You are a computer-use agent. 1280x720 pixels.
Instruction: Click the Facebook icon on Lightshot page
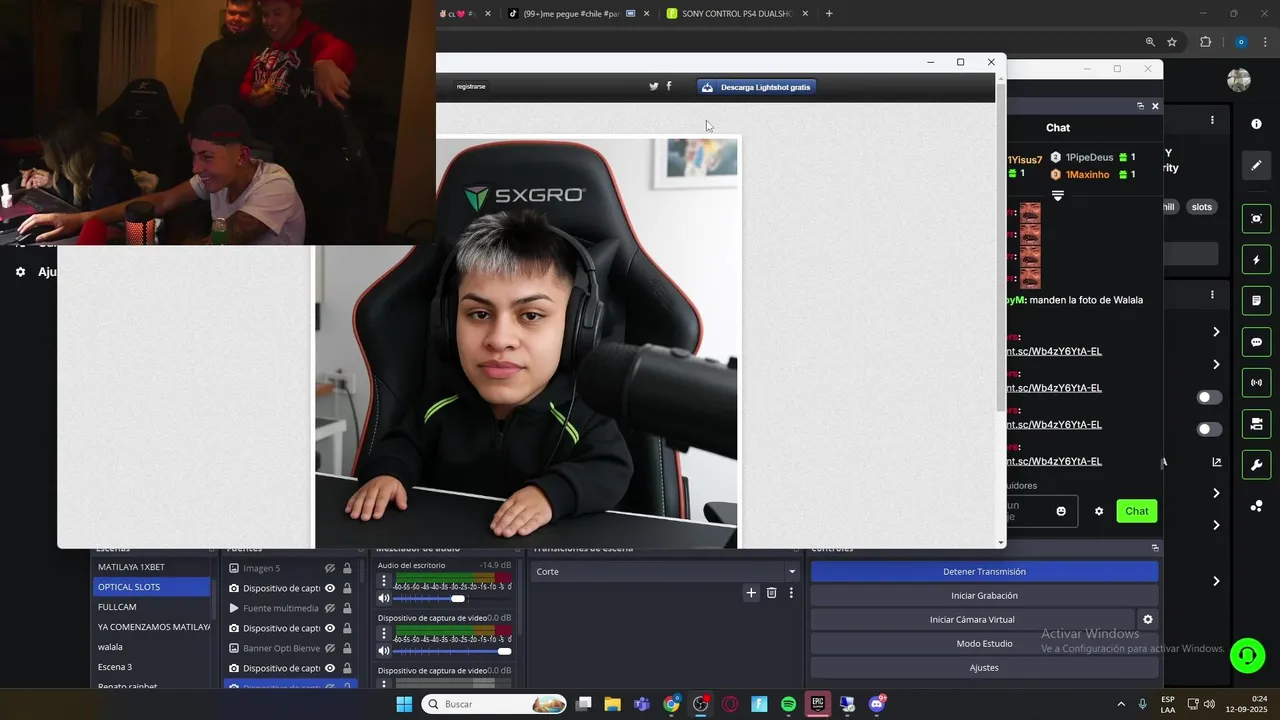669,86
